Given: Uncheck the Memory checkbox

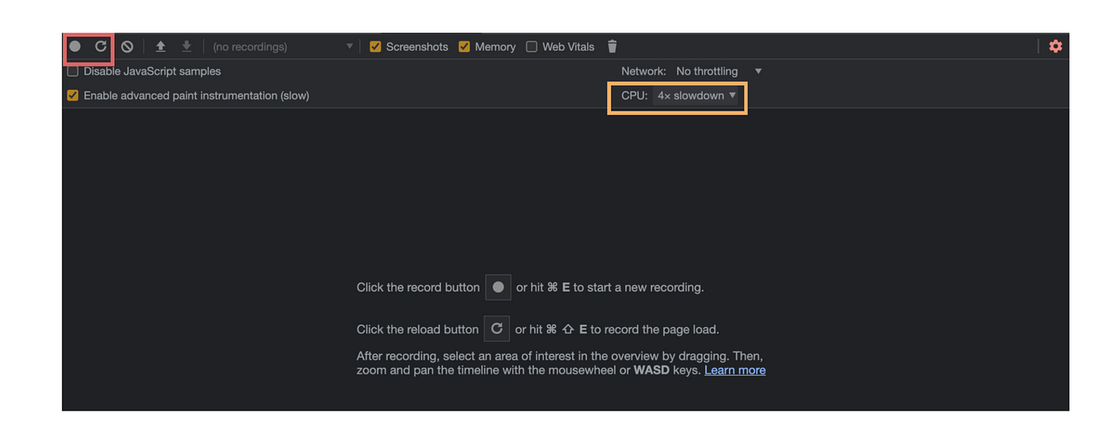Looking at the screenshot, I should tap(464, 47).
